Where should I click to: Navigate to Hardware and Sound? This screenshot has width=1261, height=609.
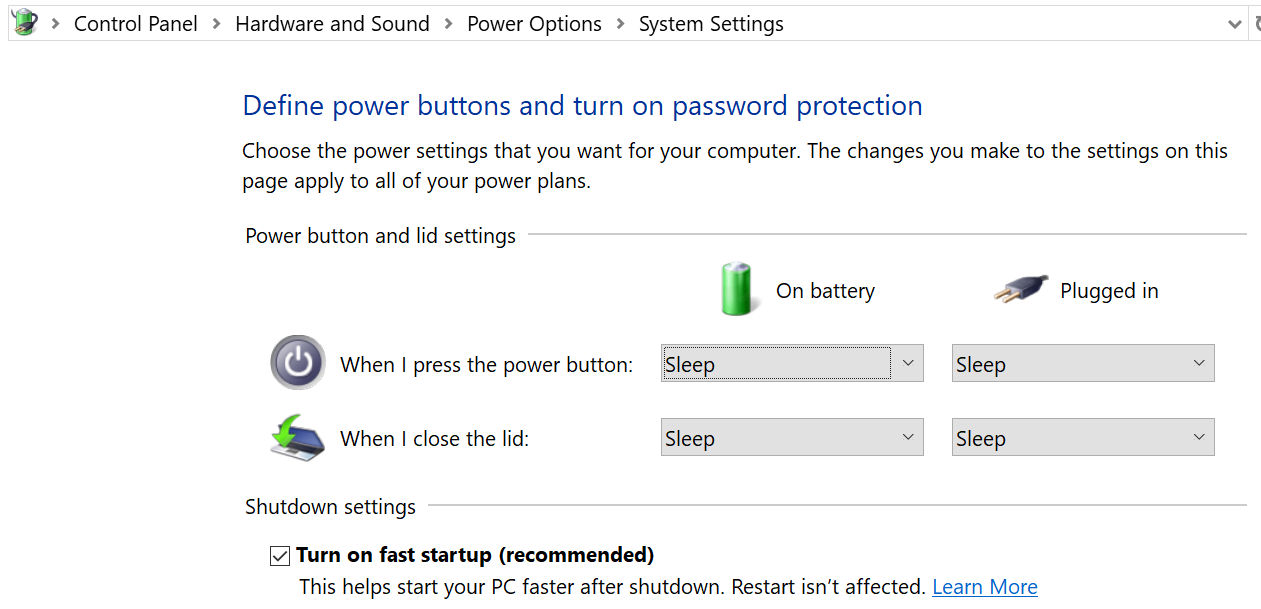(332, 23)
